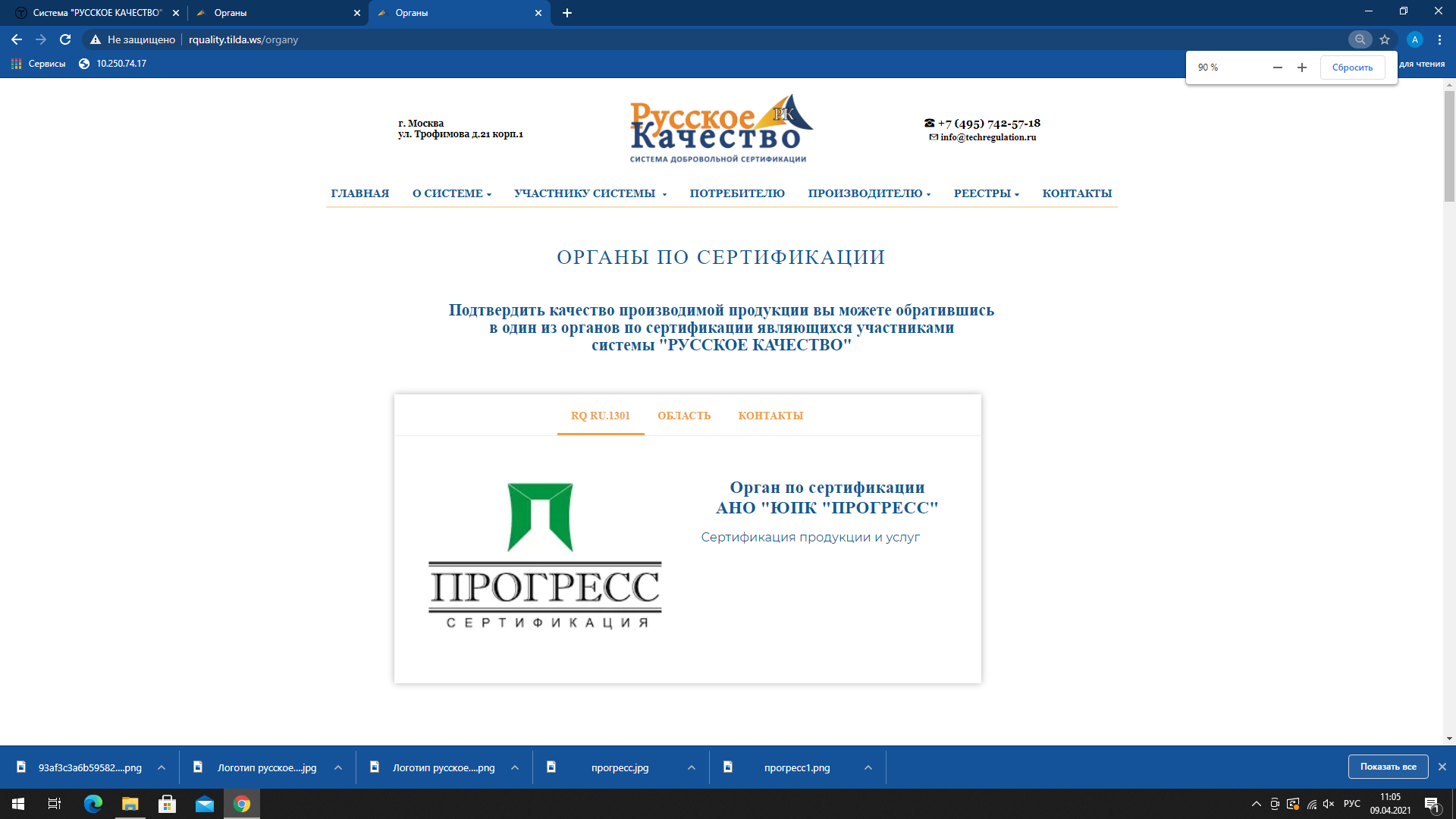Decrease zoom with the minus button
1456x819 pixels.
coord(1278,67)
